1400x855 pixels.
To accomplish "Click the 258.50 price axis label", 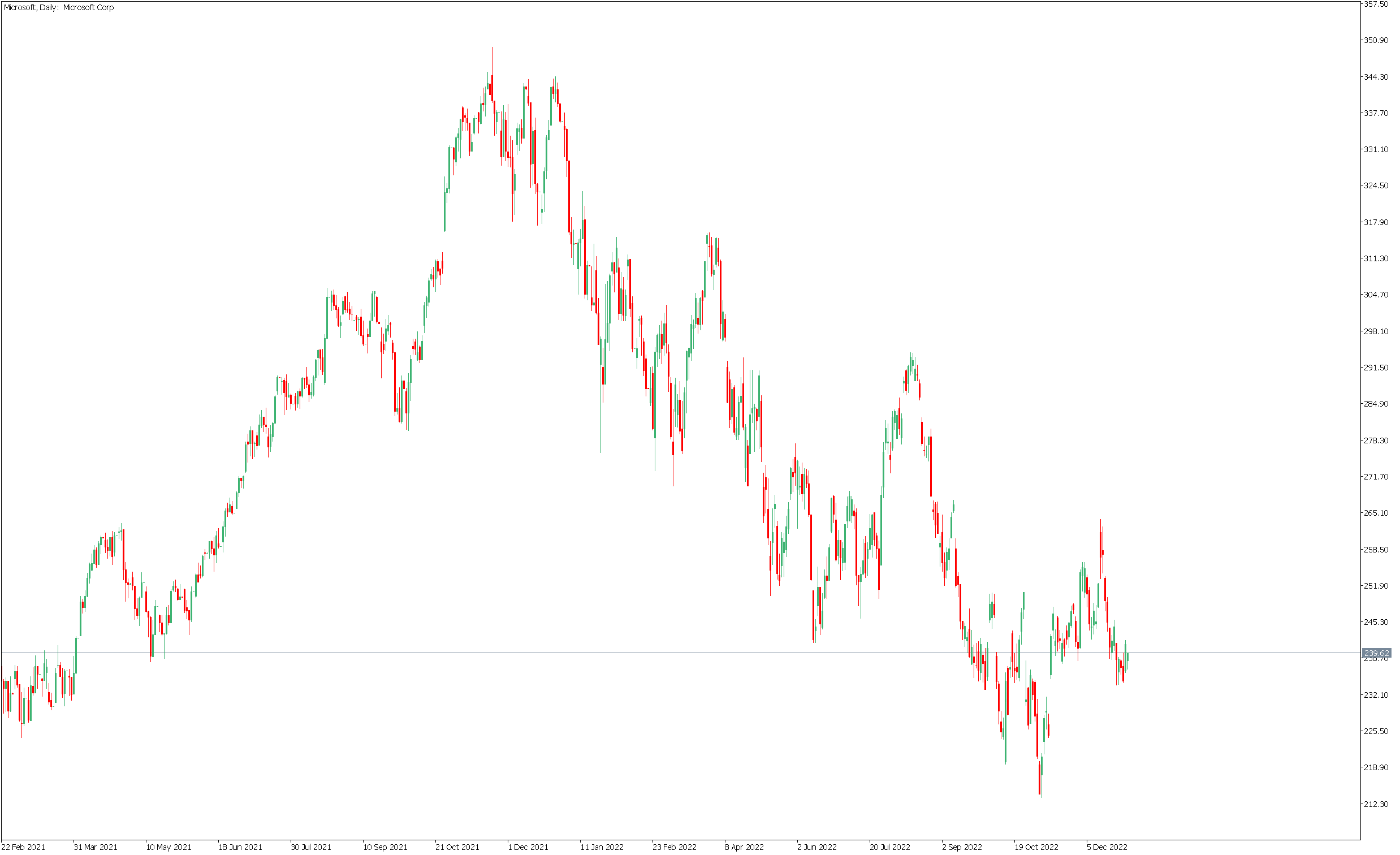I will (x=1376, y=549).
